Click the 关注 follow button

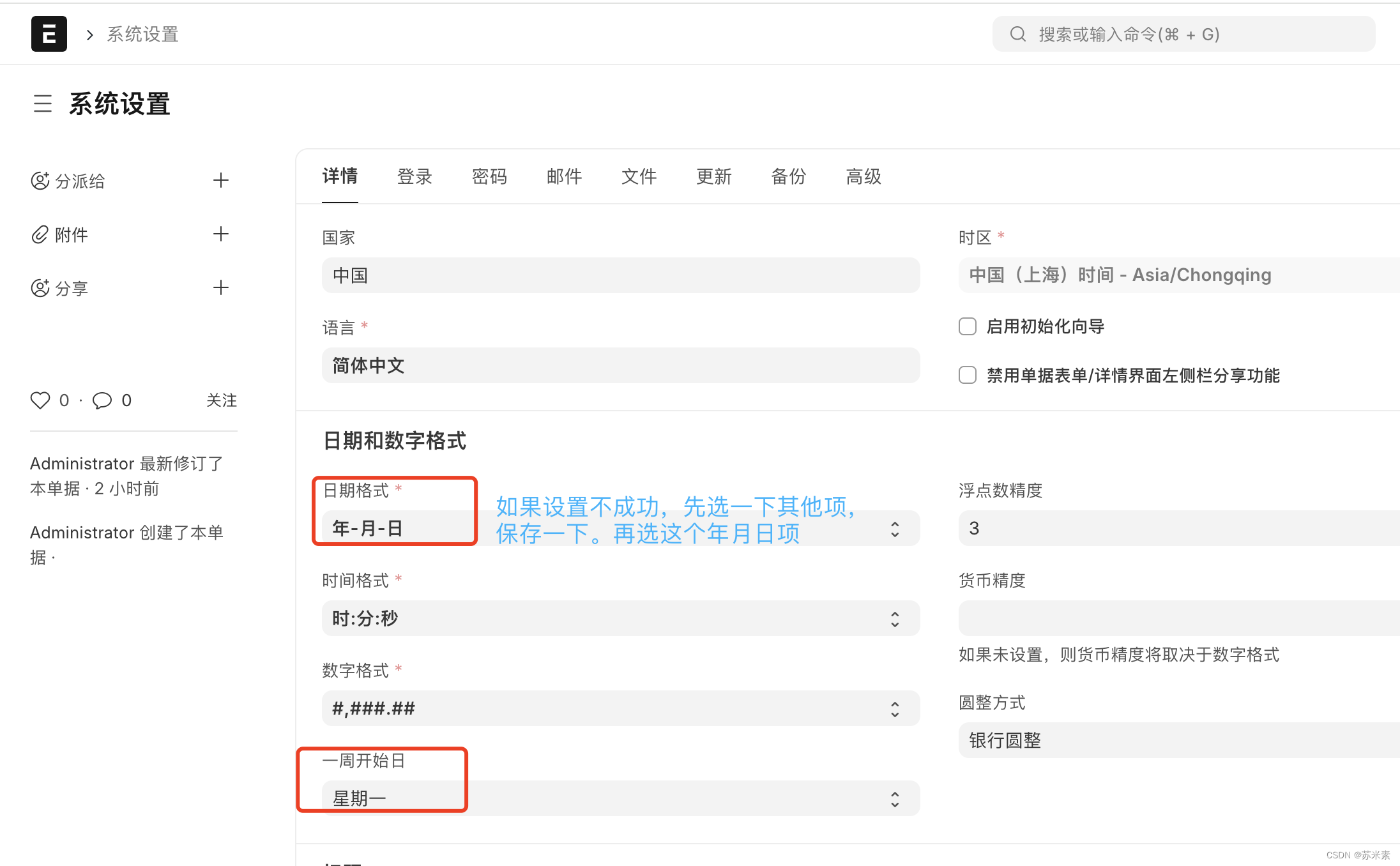click(221, 400)
